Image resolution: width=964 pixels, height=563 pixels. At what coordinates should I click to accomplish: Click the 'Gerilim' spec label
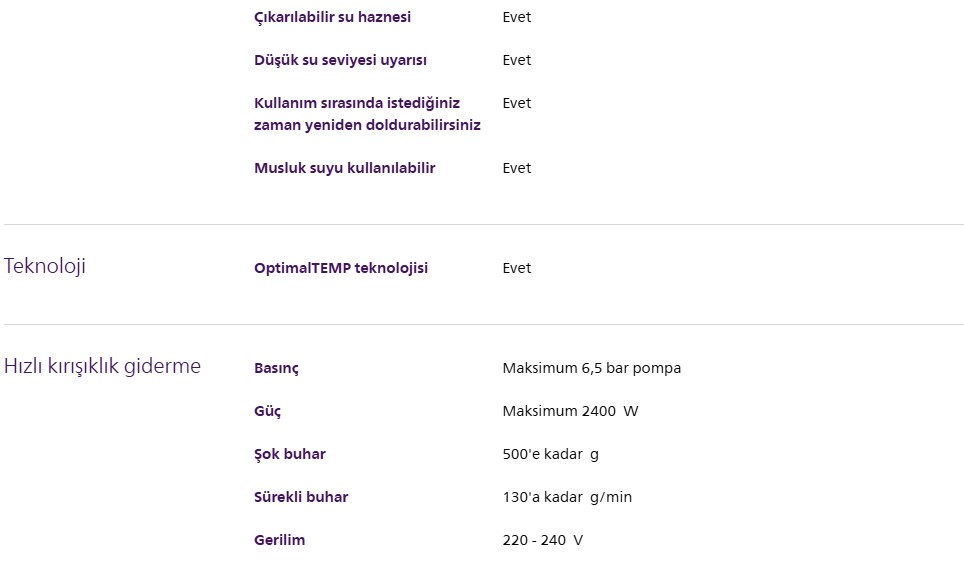(279, 540)
